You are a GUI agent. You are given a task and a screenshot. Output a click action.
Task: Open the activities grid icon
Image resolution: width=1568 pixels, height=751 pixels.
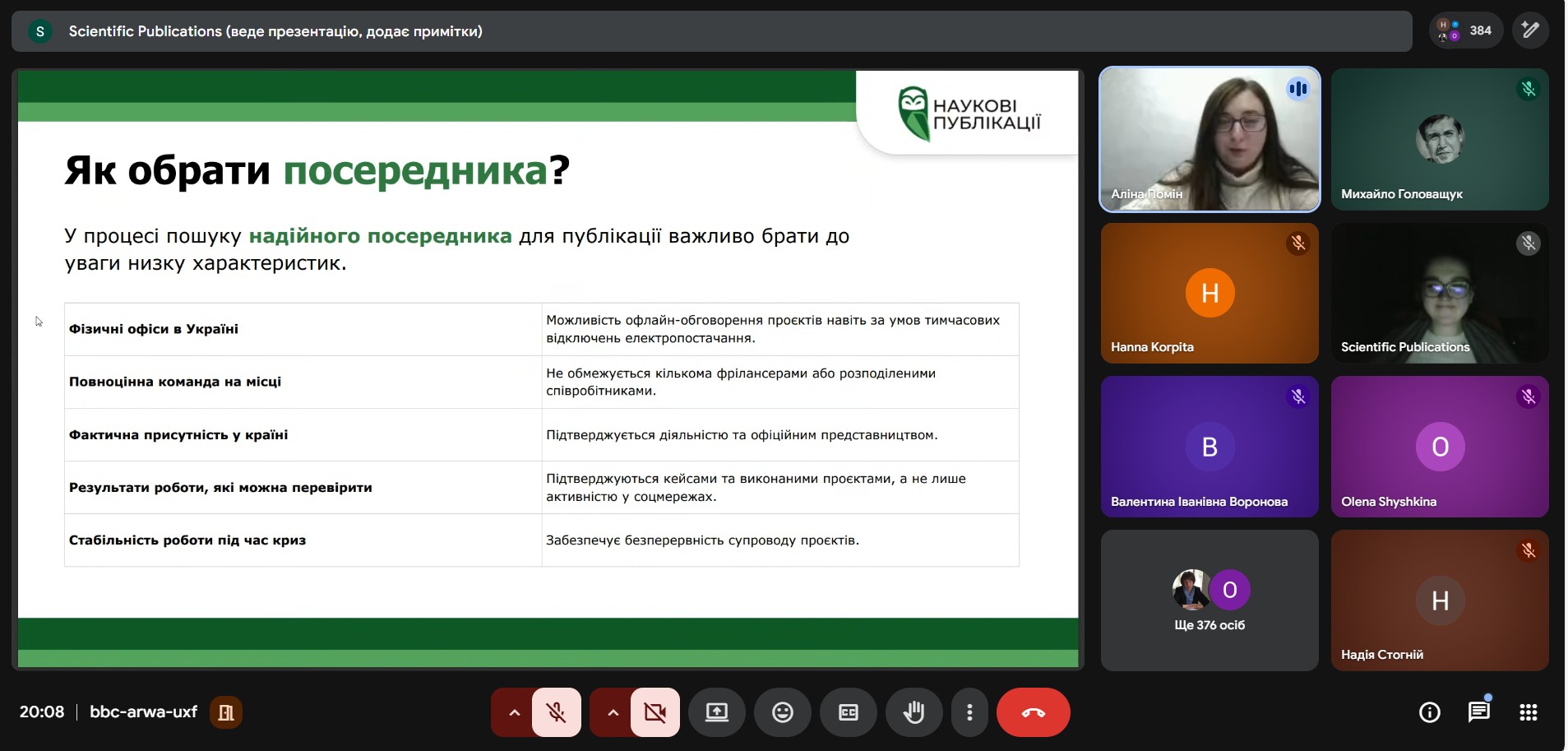click(1529, 712)
